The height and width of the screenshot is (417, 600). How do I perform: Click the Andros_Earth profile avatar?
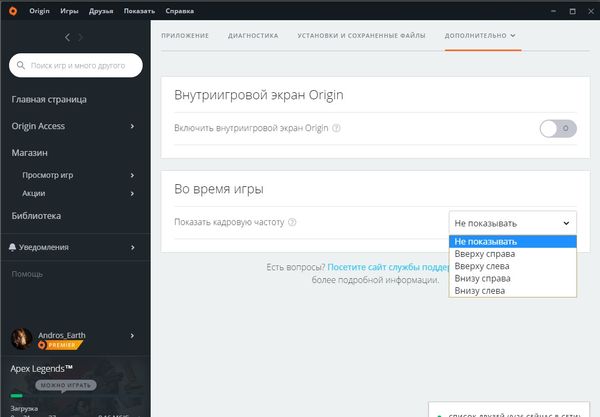click(21, 339)
